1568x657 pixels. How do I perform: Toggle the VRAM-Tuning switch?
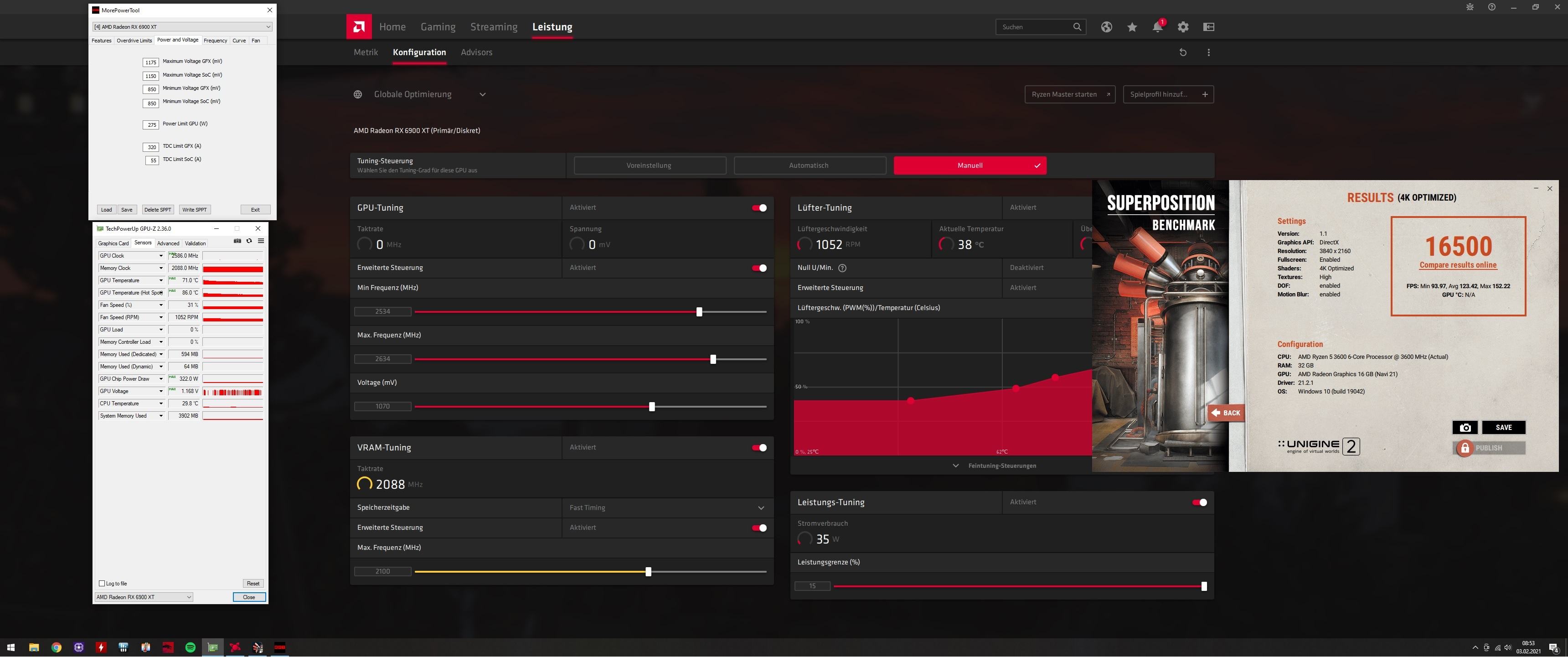[759, 448]
